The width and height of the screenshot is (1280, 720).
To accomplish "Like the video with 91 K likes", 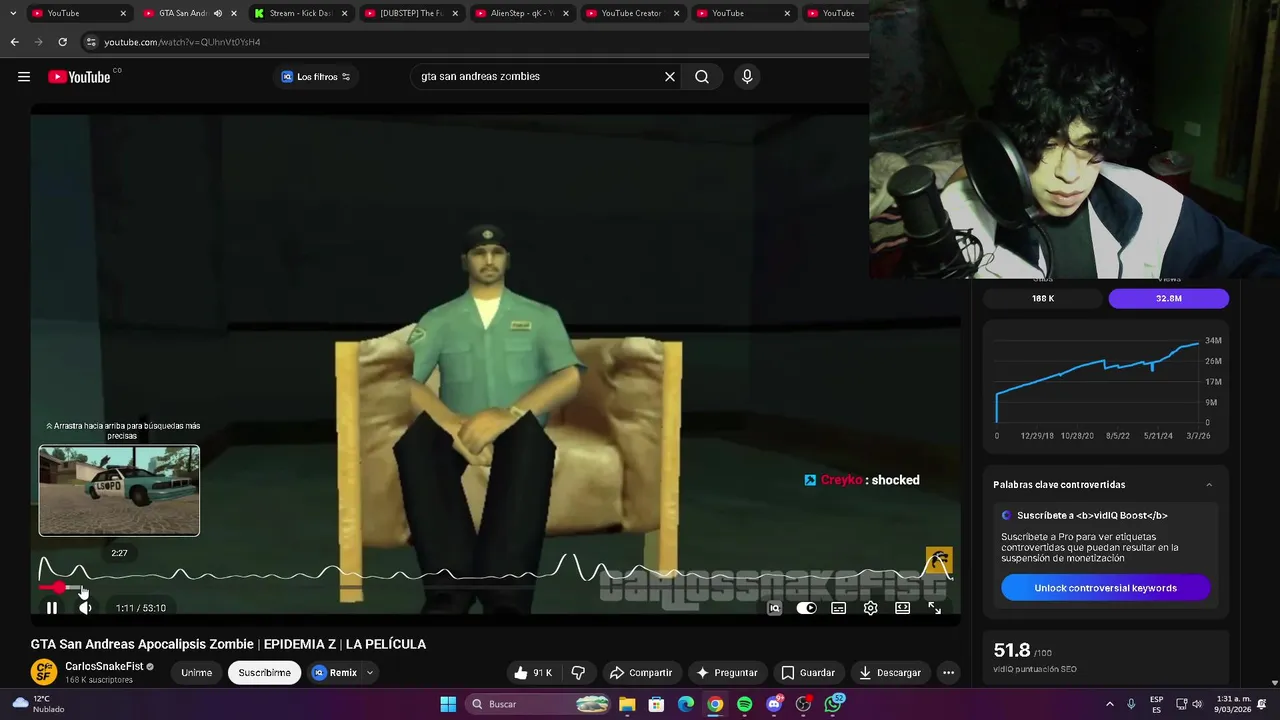I will (533, 673).
